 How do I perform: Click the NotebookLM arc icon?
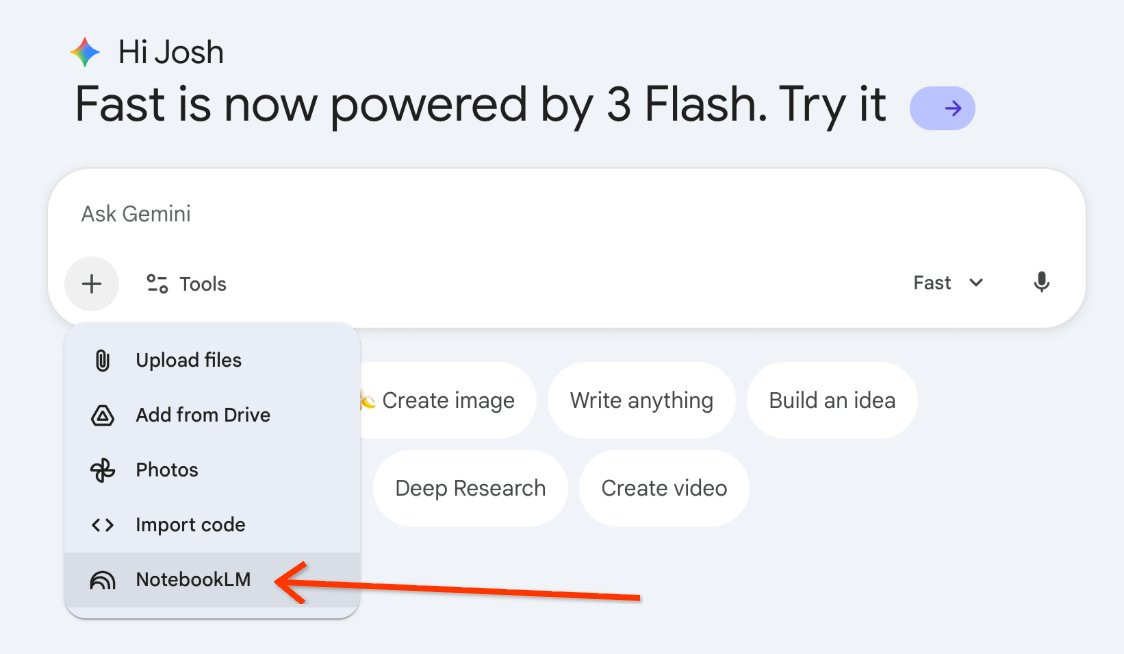[x=103, y=580]
